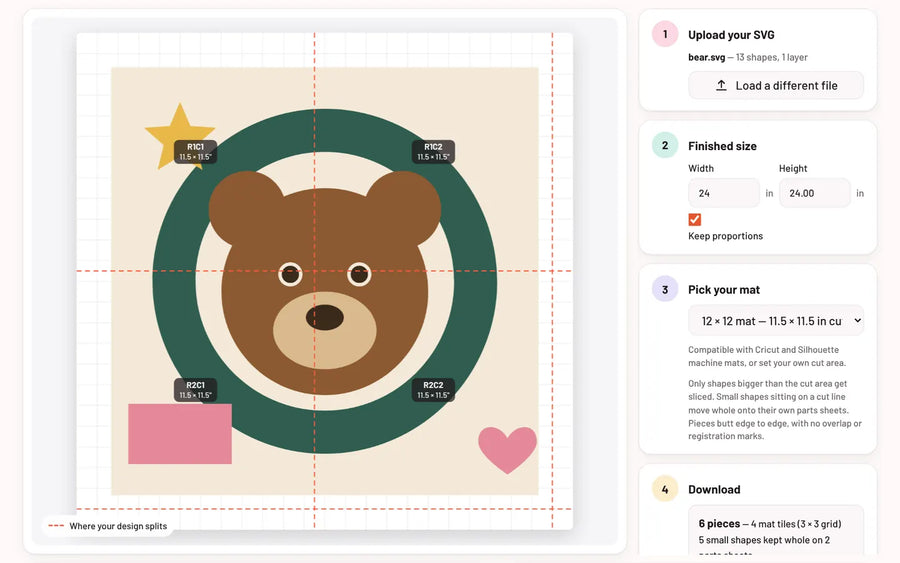Click the pink heart shape
This screenshot has height=563, width=900.
click(x=507, y=449)
